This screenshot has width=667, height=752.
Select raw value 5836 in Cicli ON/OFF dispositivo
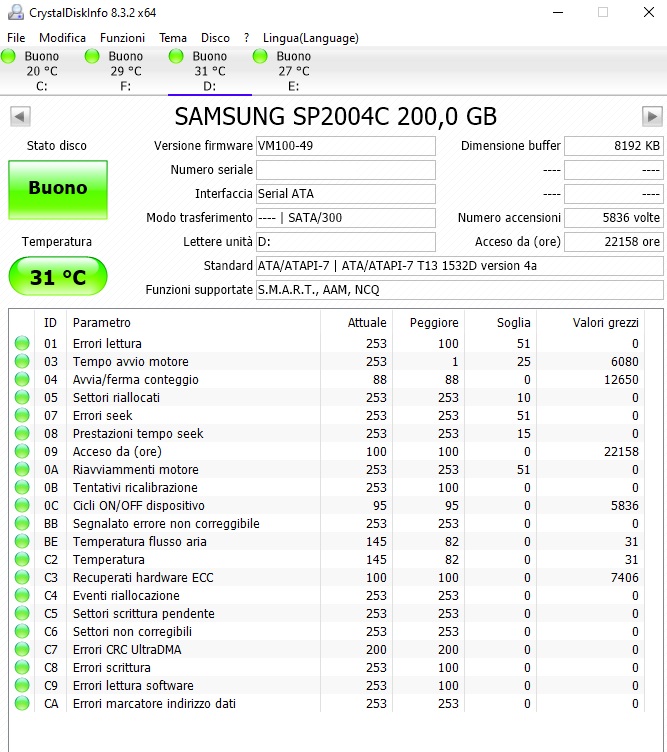[x=625, y=505]
